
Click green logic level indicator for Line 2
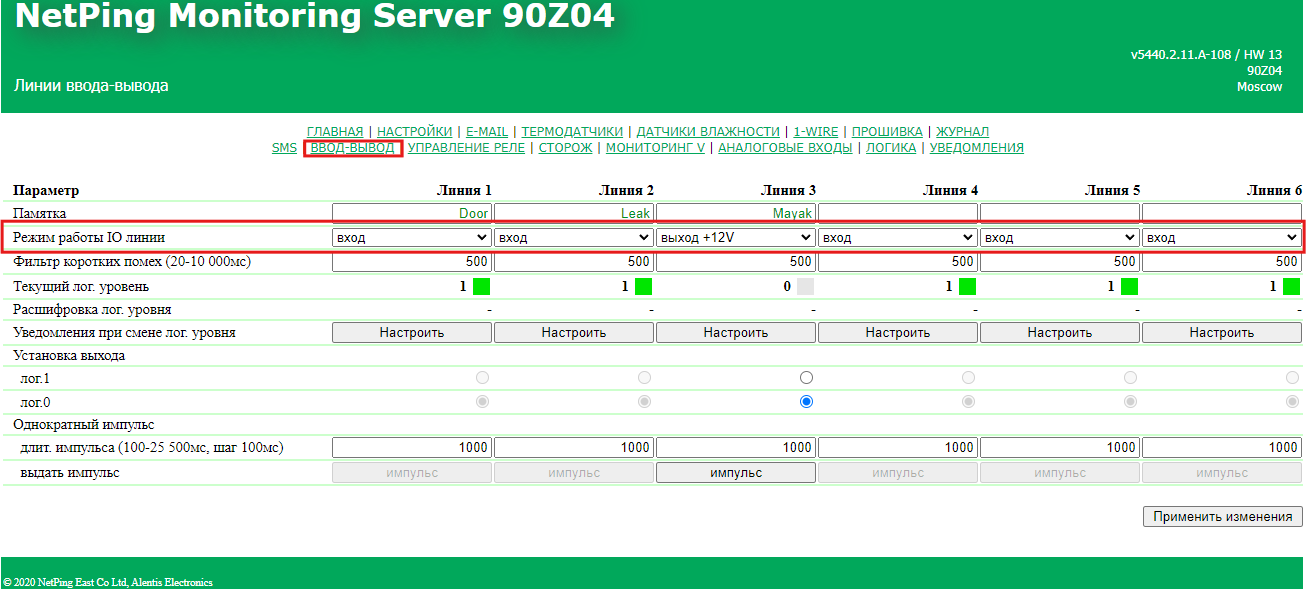(643, 286)
